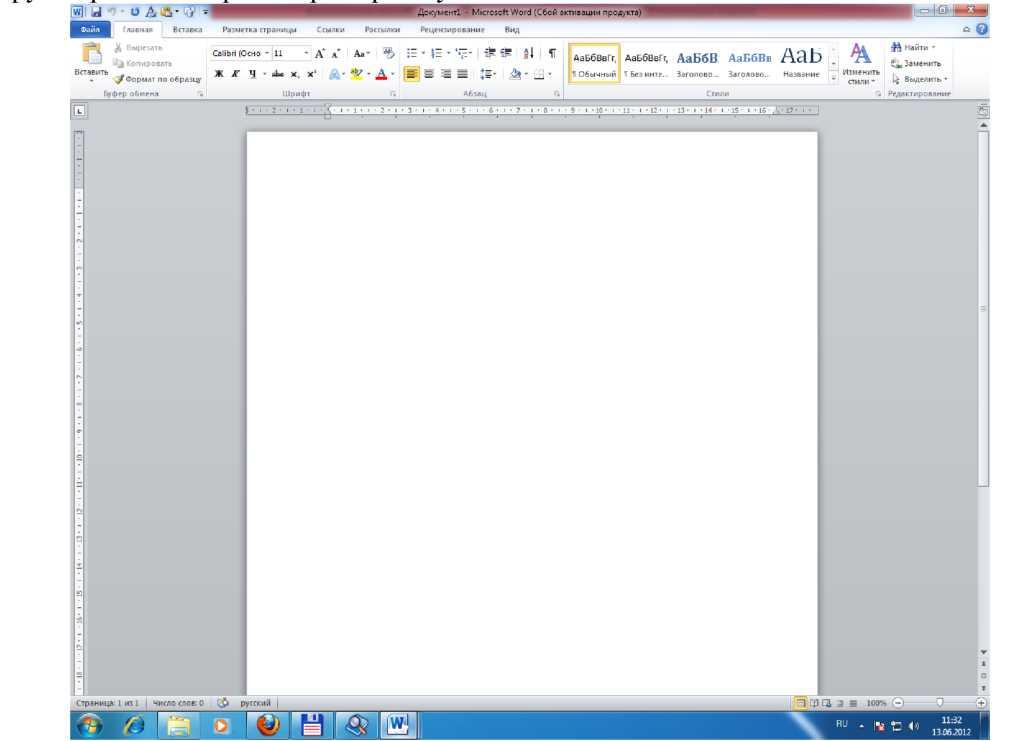Toggle Bold (Ж) formatting

[x=219, y=74]
